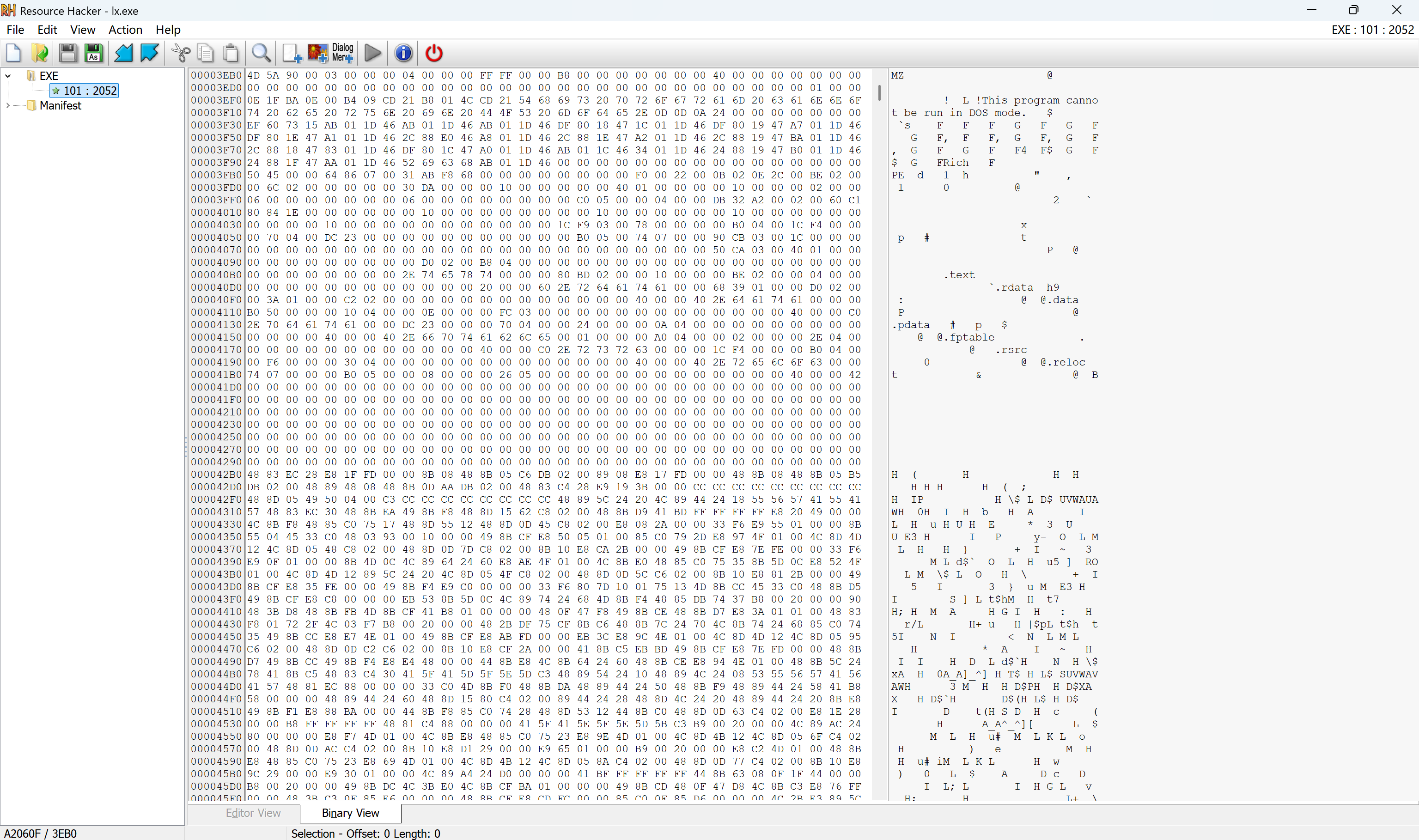
Task: Open the Action menu
Action: (125, 30)
